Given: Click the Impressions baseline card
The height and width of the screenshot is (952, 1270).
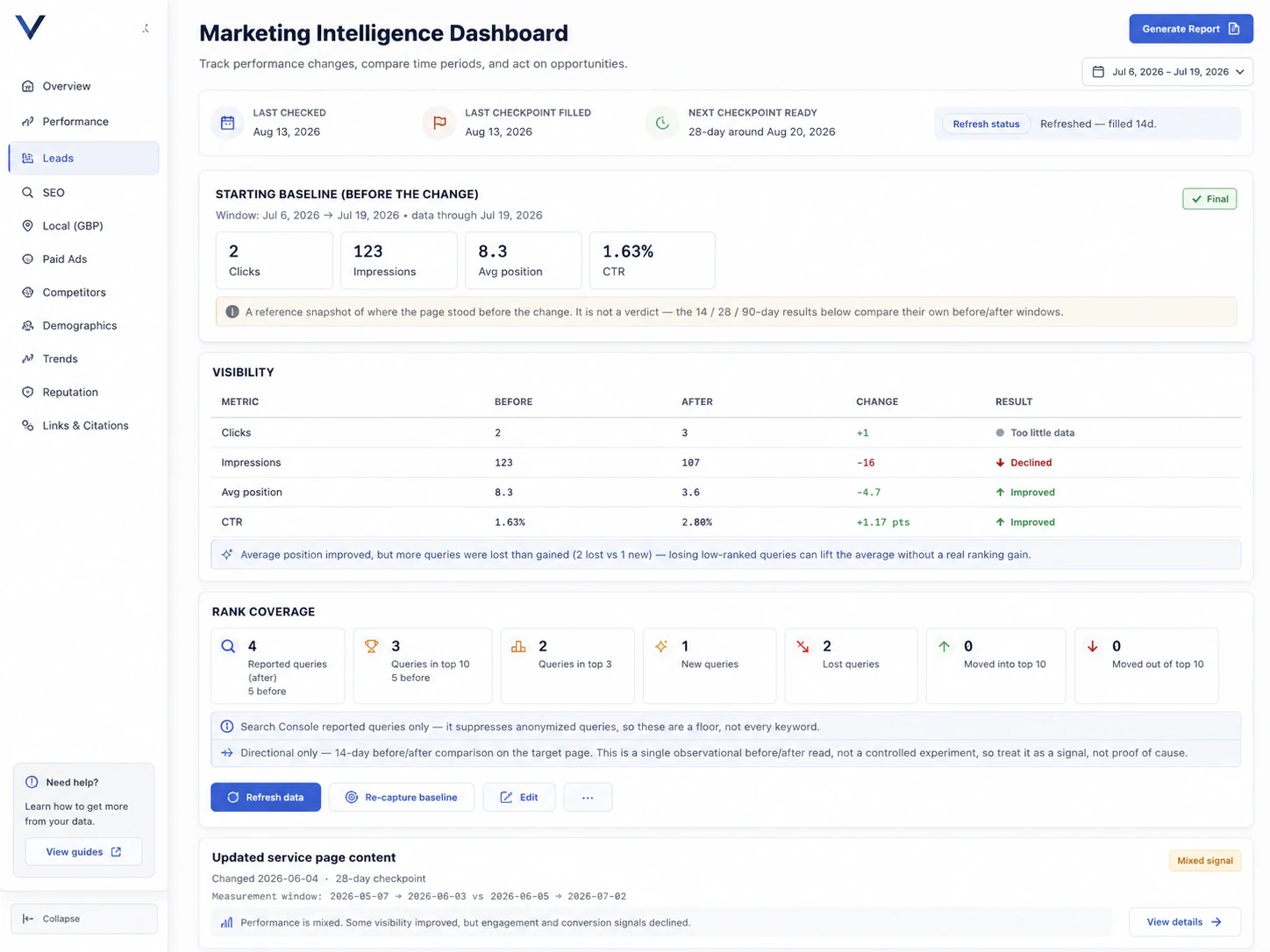Looking at the screenshot, I should (x=399, y=260).
